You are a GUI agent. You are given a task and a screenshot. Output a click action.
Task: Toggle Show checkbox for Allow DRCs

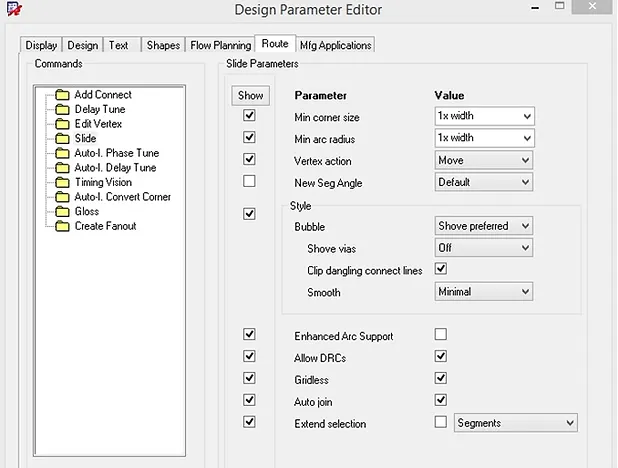(249, 356)
